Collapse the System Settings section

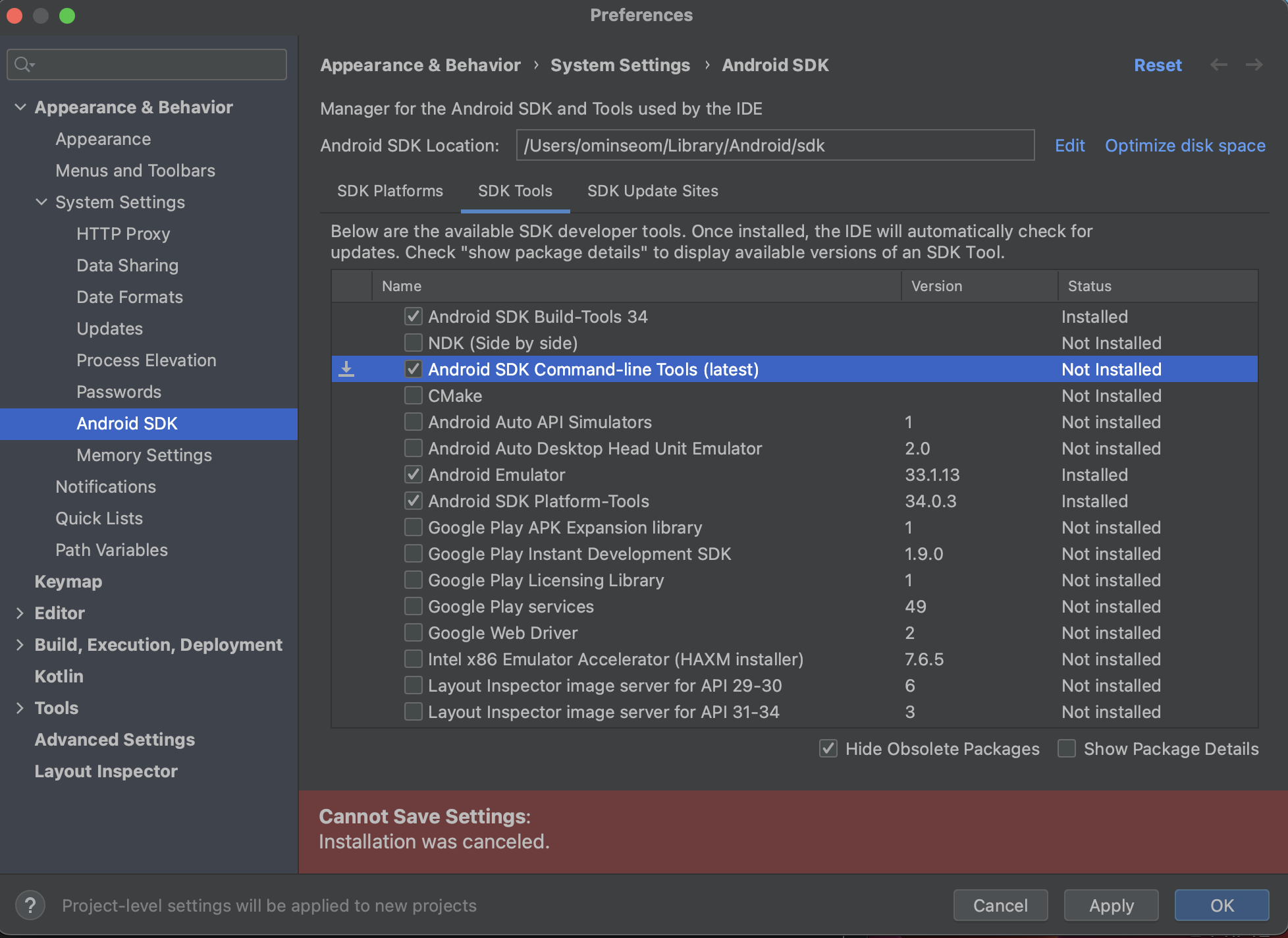(x=41, y=202)
